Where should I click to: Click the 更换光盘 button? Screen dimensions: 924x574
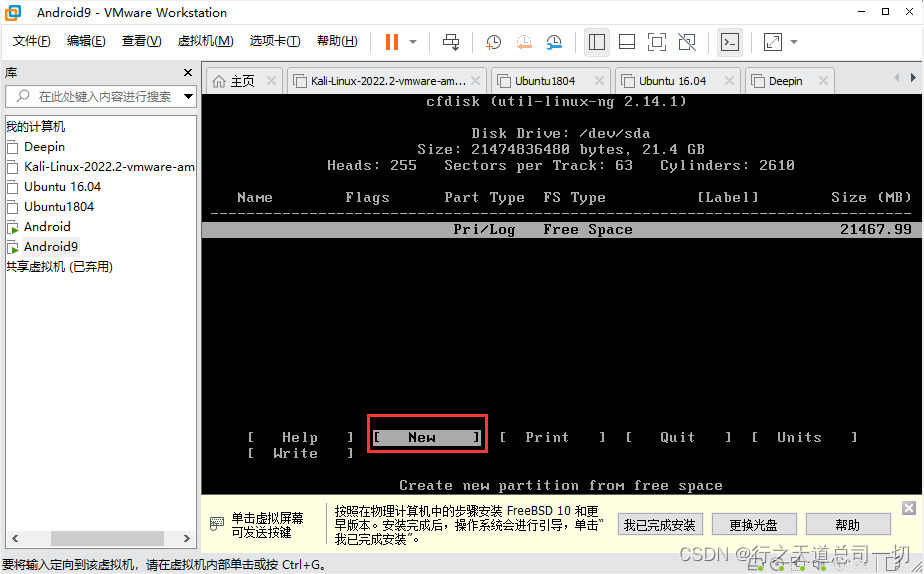tap(754, 524)
